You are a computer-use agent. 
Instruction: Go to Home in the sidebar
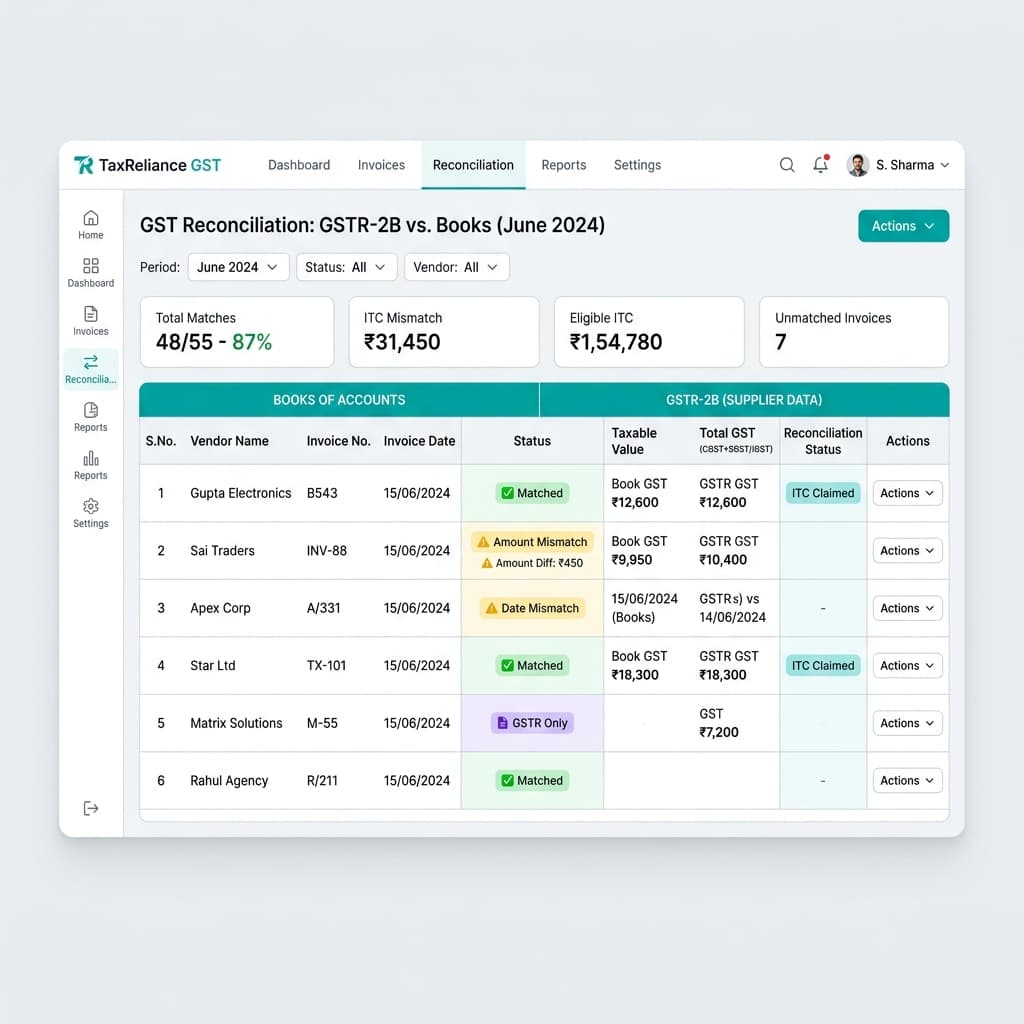[x=91, y=225]
